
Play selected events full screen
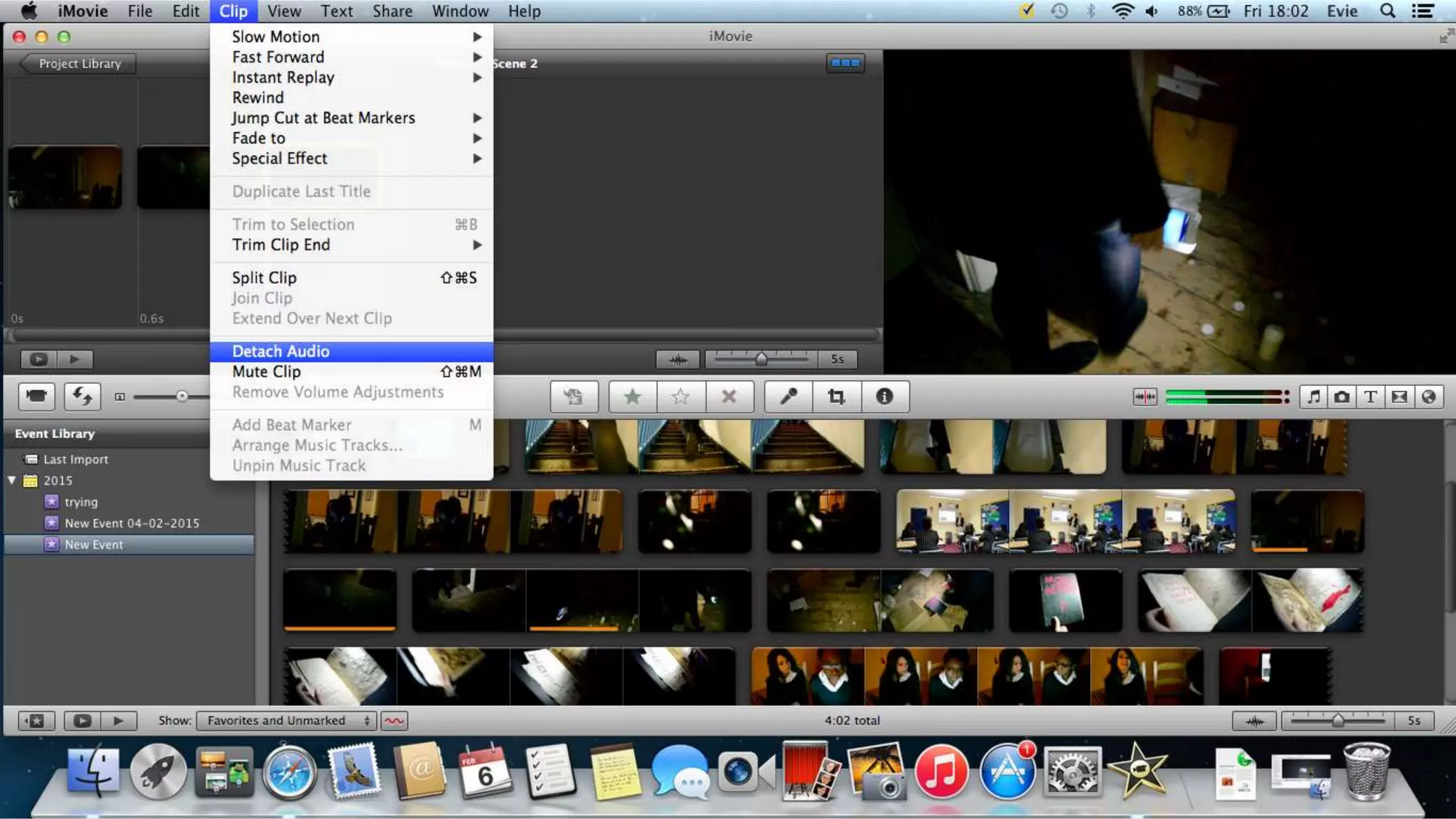coord(82,721)
